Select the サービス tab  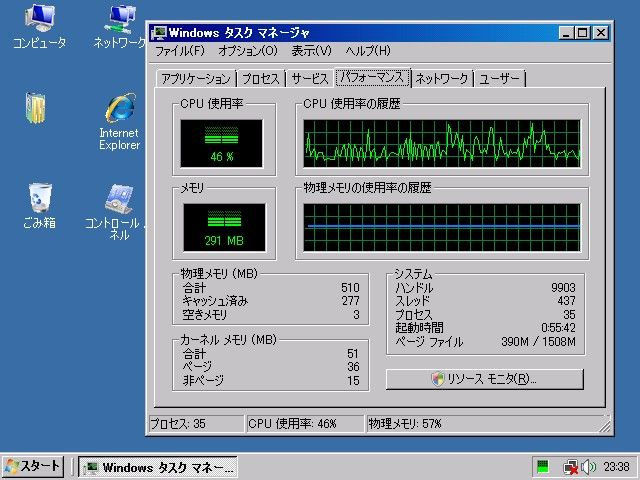pos(310,79)
